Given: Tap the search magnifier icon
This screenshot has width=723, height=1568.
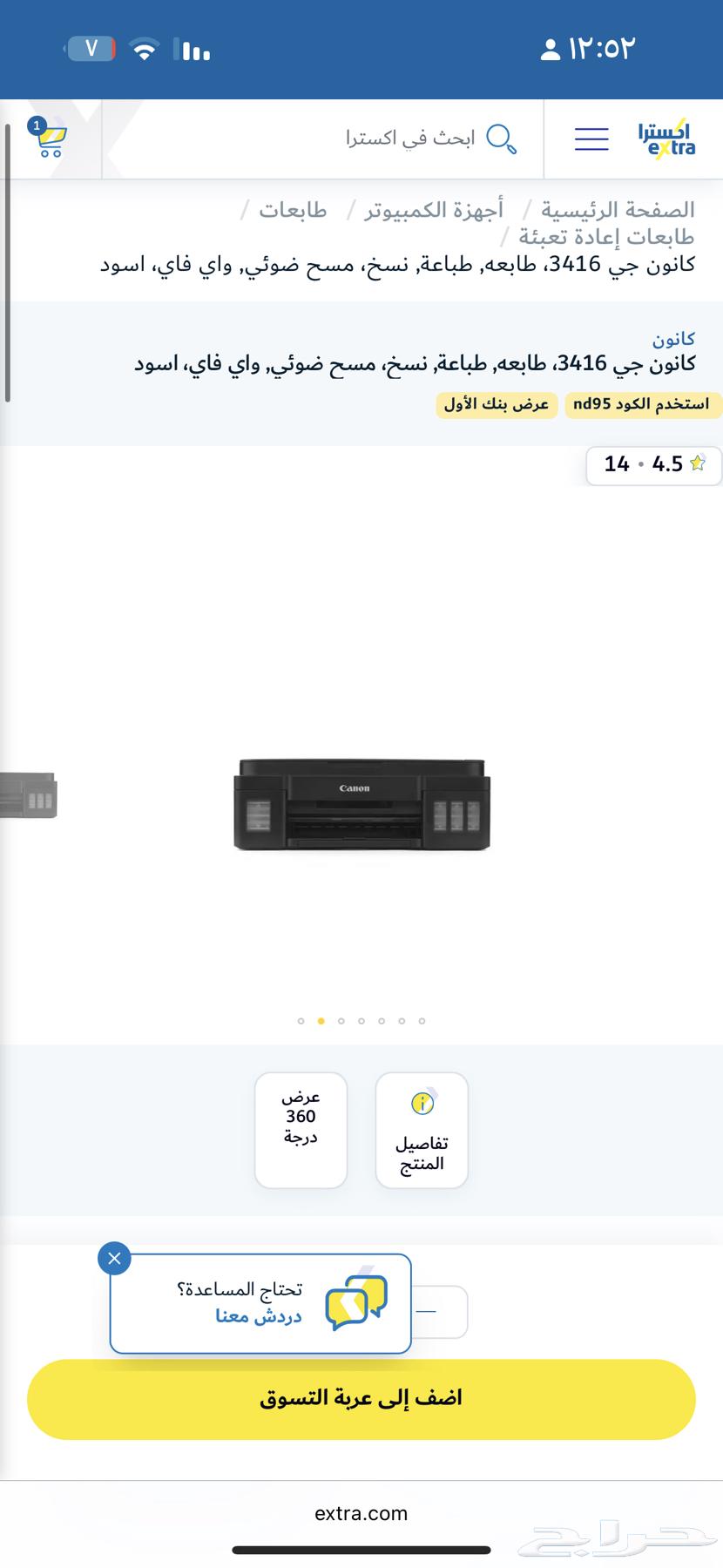Looking at the screenshot, I should [501, 139].
